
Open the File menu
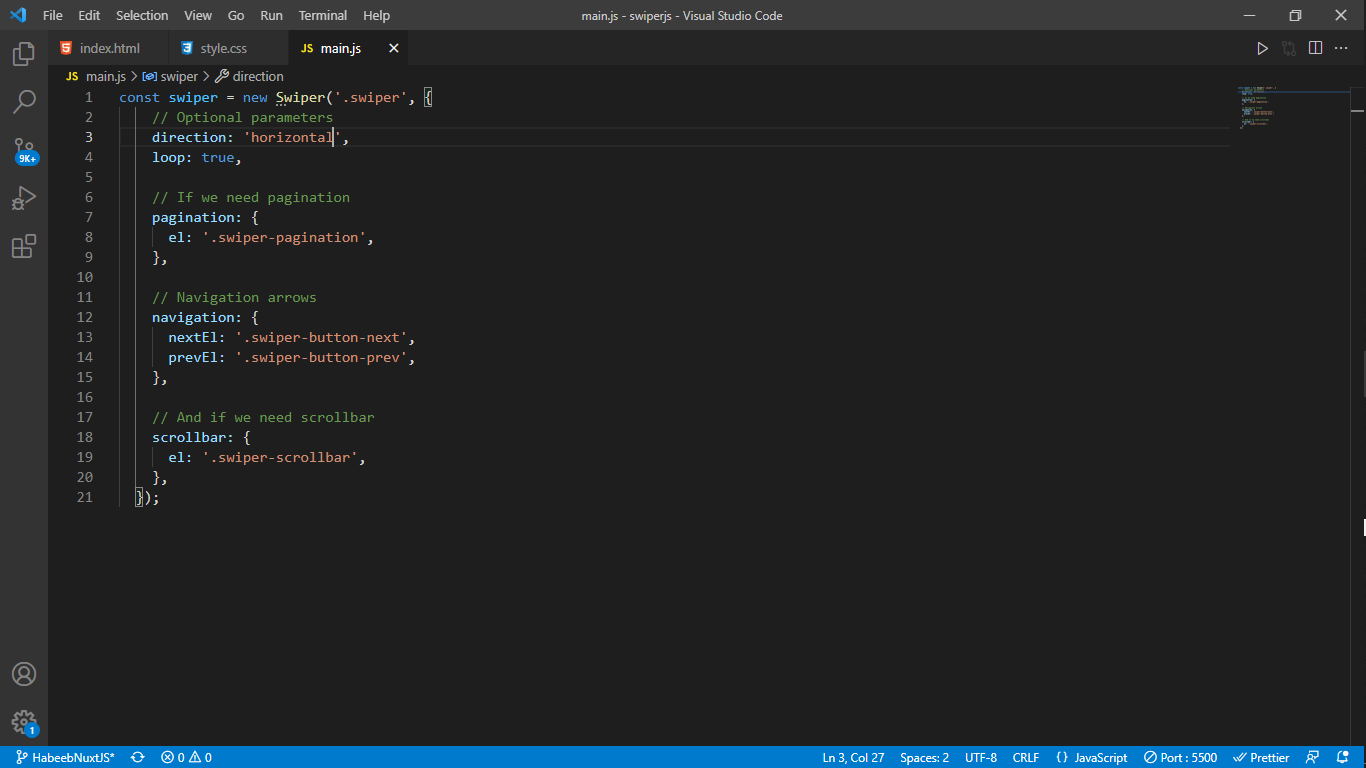(x=52, y=15)
